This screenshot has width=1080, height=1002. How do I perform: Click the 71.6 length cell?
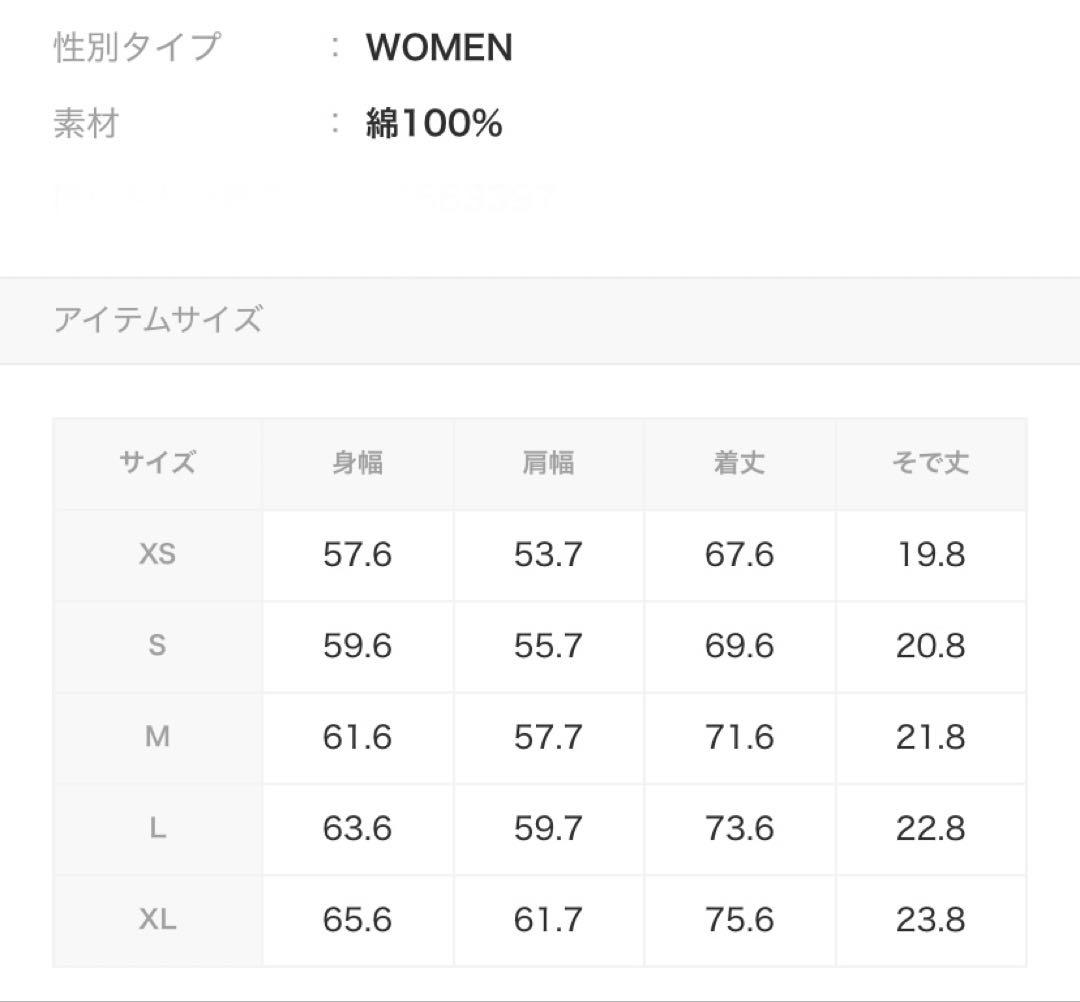(739, 737)
